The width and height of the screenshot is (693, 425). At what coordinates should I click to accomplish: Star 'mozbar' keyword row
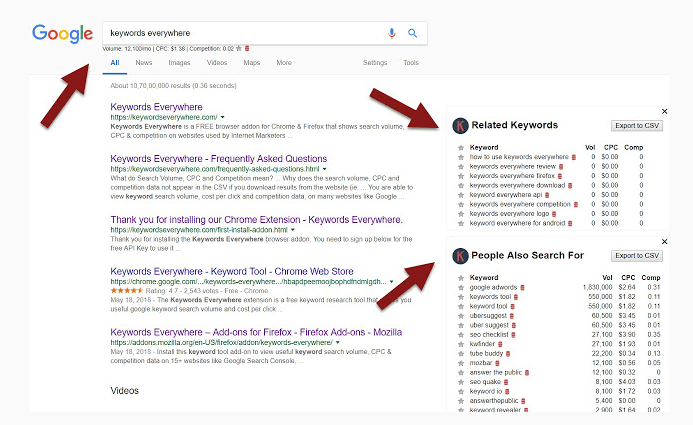coord(461,363)
